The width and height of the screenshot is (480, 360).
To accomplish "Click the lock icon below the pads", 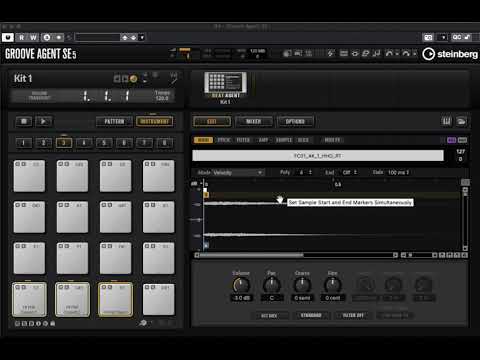I will coord(52,323).
